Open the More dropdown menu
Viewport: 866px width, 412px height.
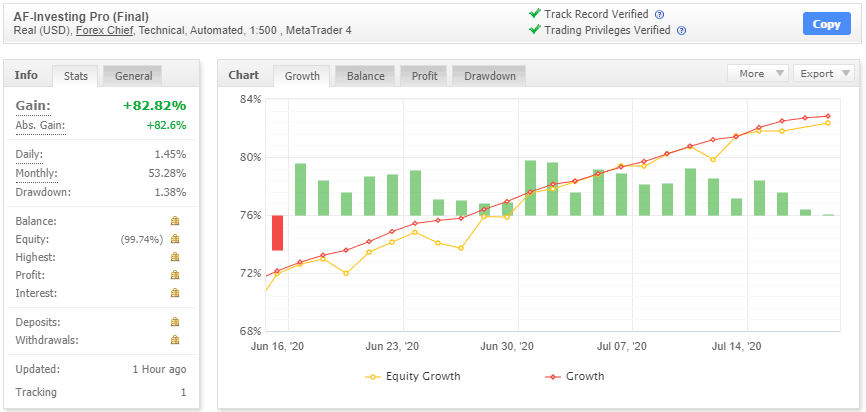[x=757, y=73]
